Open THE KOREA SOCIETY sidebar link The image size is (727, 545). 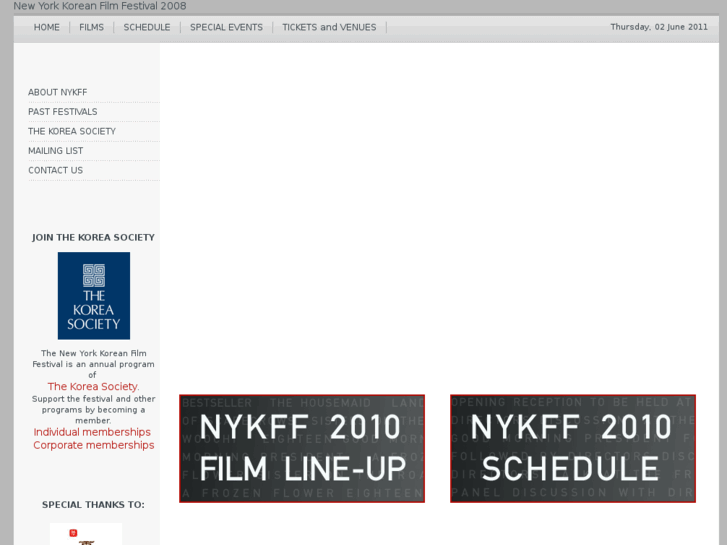coord(72,131)
